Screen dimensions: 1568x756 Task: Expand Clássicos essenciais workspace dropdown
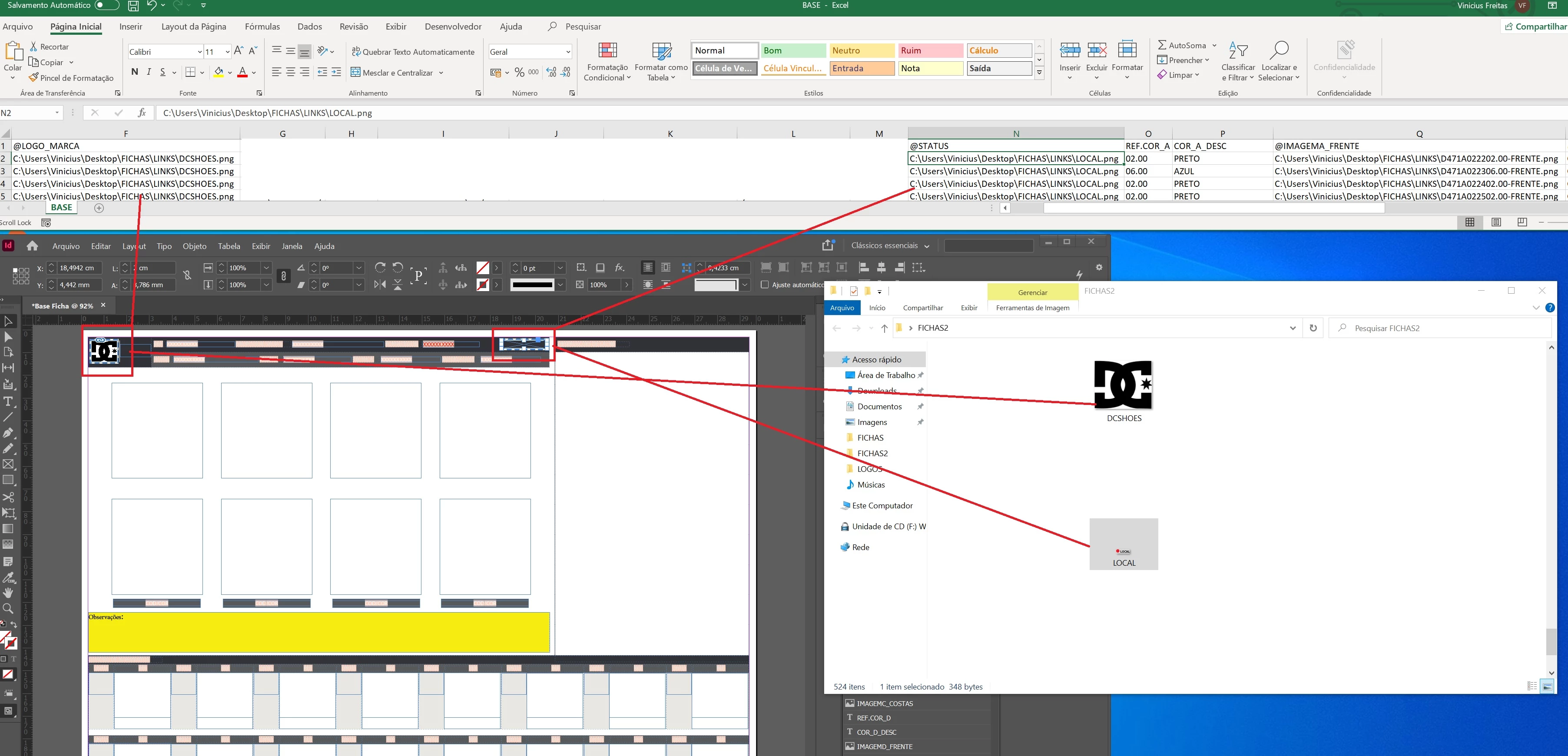(926, 246)
